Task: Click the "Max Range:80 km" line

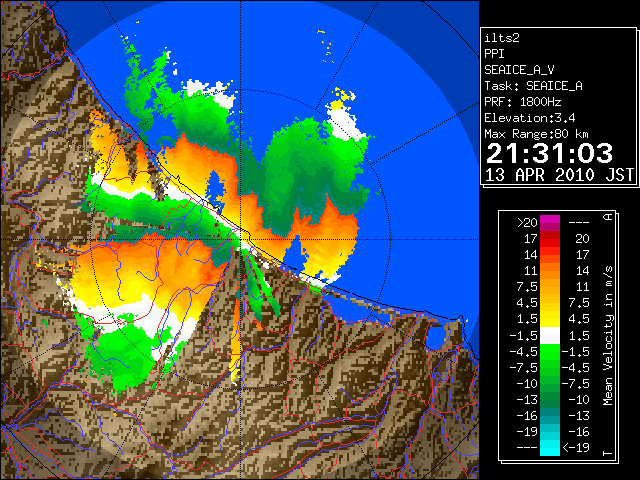Action: pos(536,134)
